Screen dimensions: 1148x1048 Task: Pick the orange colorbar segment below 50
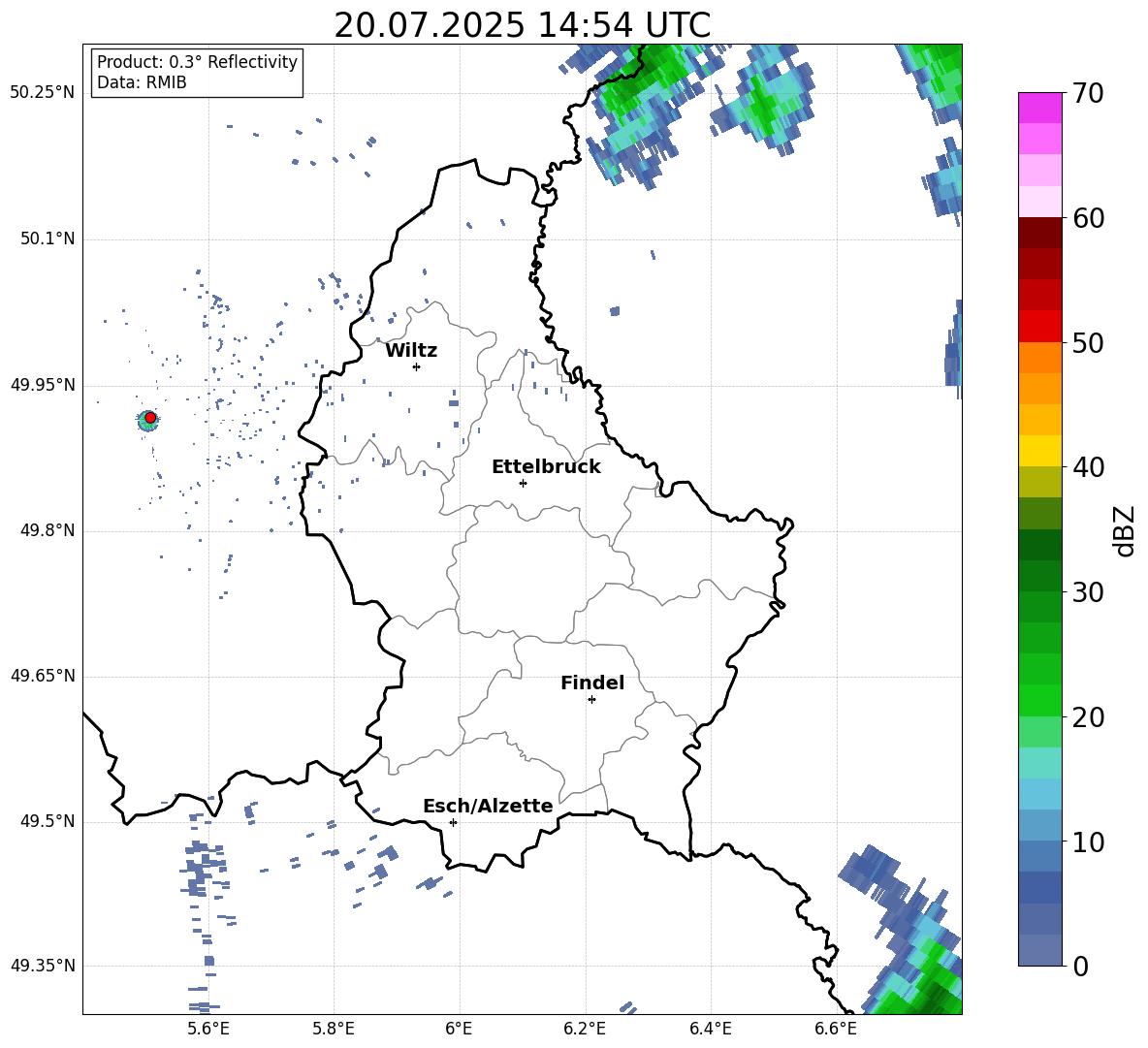[1039, 357]
